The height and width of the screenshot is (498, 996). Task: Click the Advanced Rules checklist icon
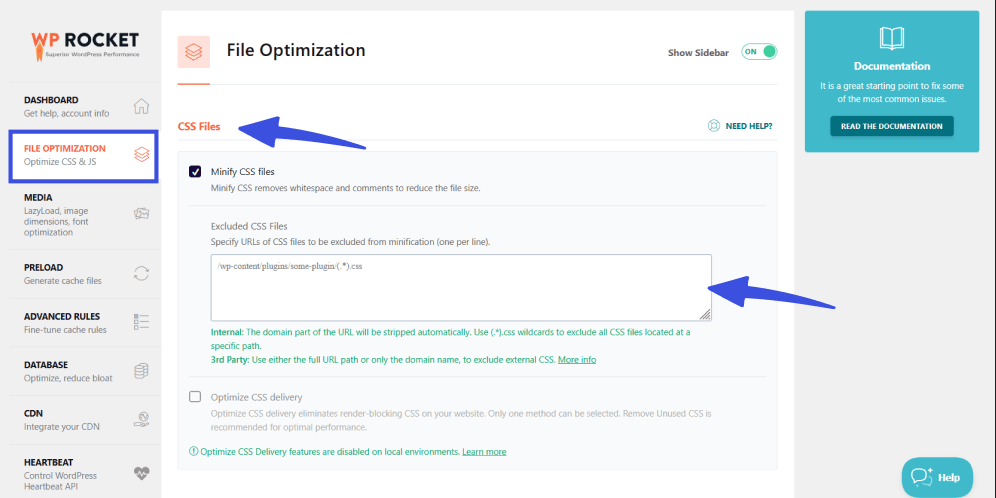coord(141,322)
